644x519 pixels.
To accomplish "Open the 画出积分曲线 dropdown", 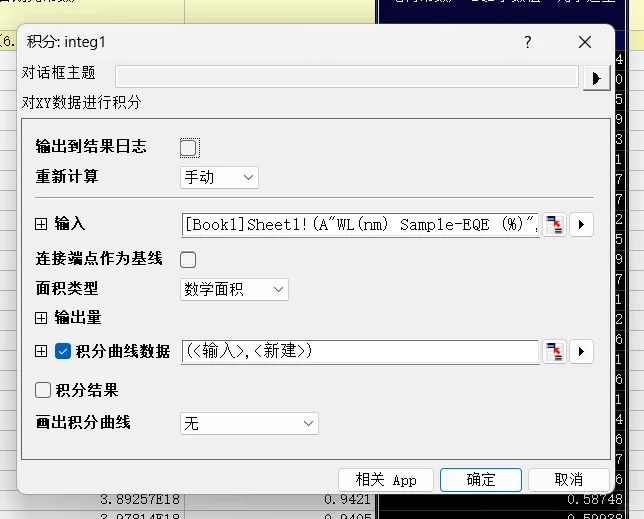I will point(249,423).
